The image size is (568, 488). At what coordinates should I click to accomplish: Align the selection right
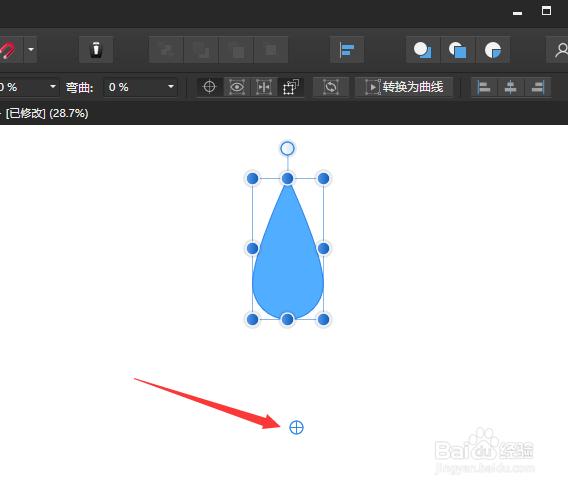tap(538, 87)
